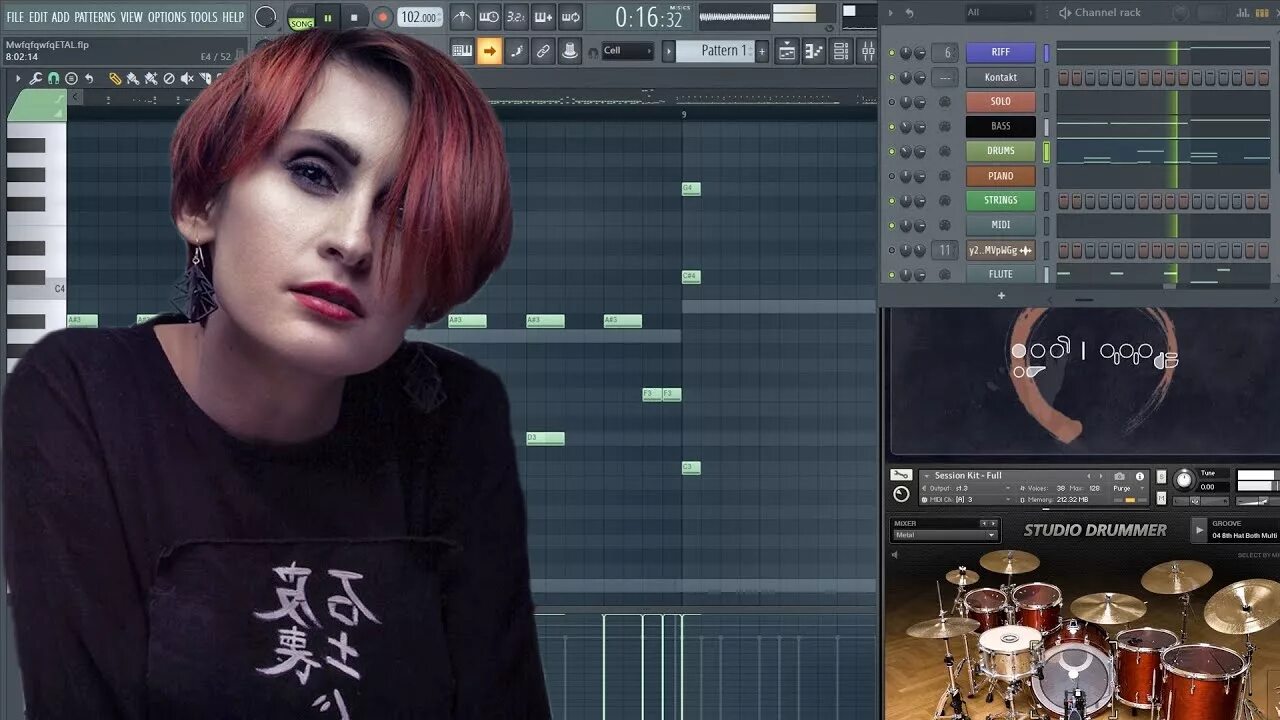The width and height of the screenshot is (1280, 720).
Task: Toggle the BASS channel mute LED
Action: [x=892, y=127]
